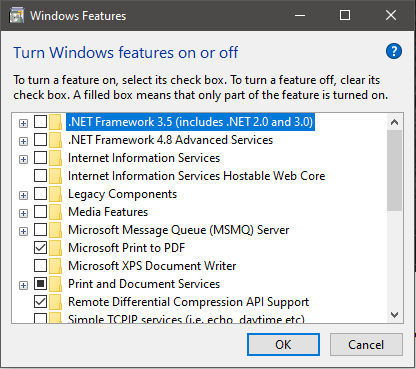Screen dimensions: 416x369
Task: Click folder icon beside Print and Document Services
Action: tap(55, 284)
